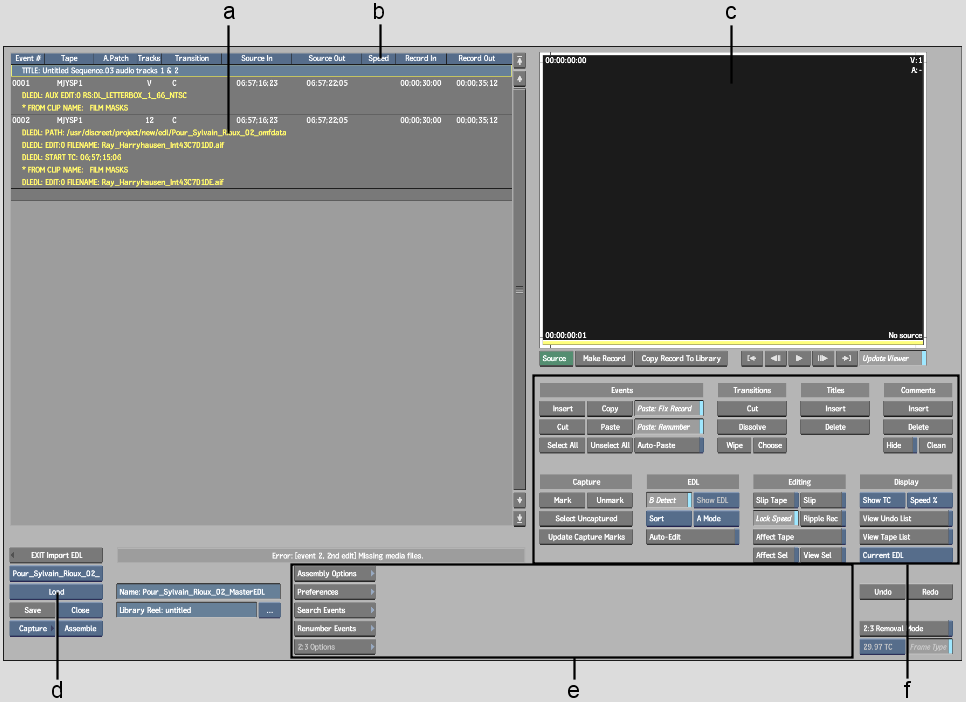
Task: Toggle the Auto-Edit option
Action: point(692,537)
